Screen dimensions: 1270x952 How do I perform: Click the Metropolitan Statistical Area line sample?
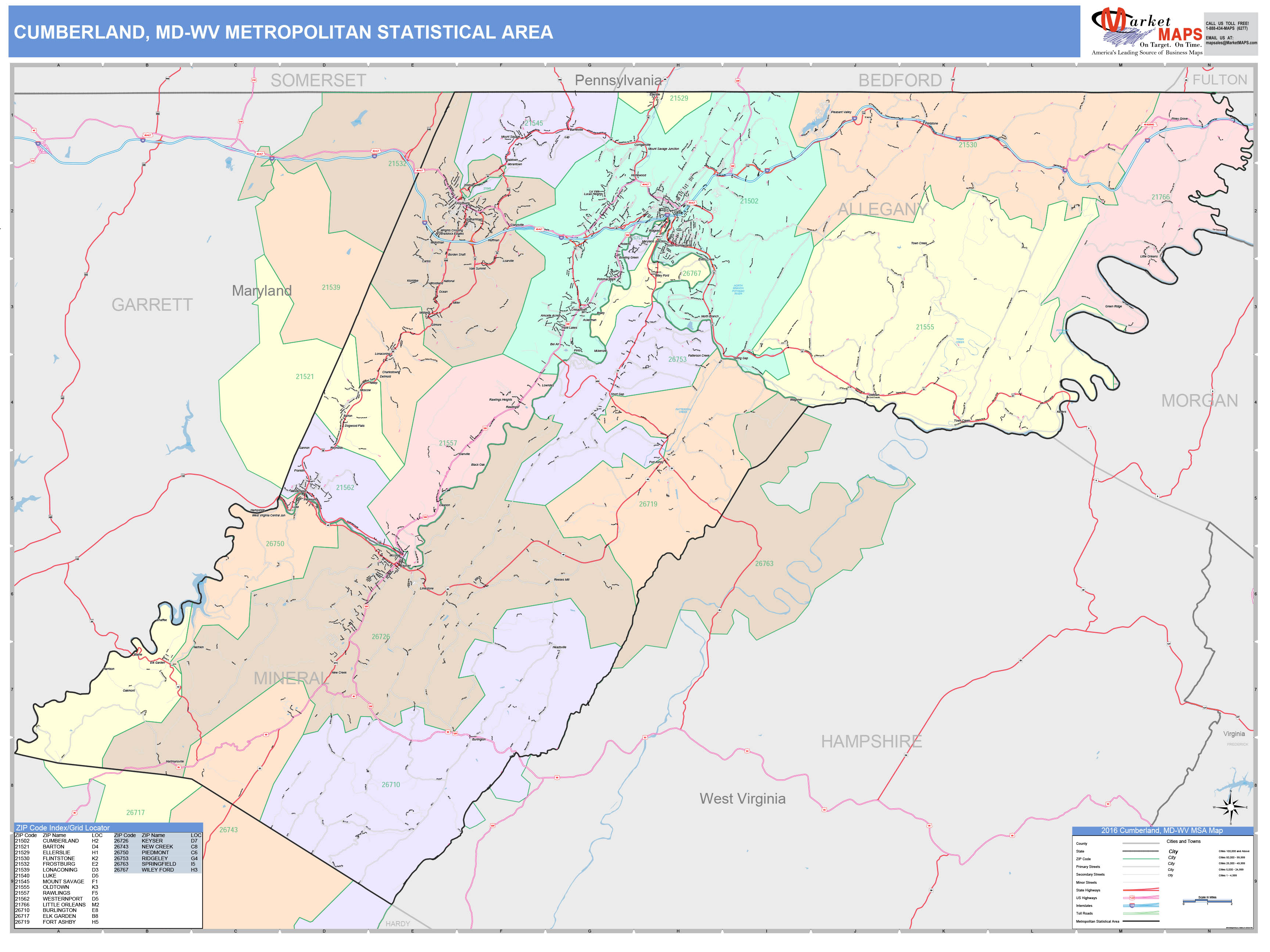(x=1140, y=921)
